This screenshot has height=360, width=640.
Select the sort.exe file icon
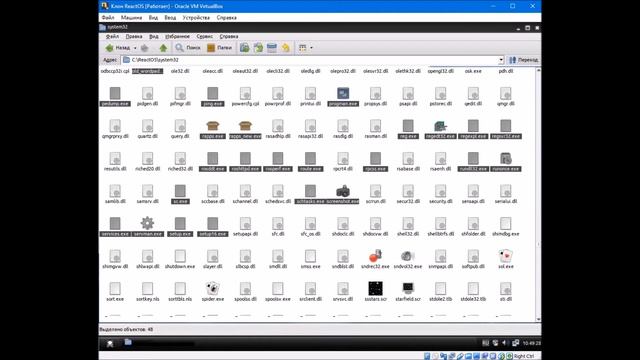pyautogui.click(x=115, y=289)
